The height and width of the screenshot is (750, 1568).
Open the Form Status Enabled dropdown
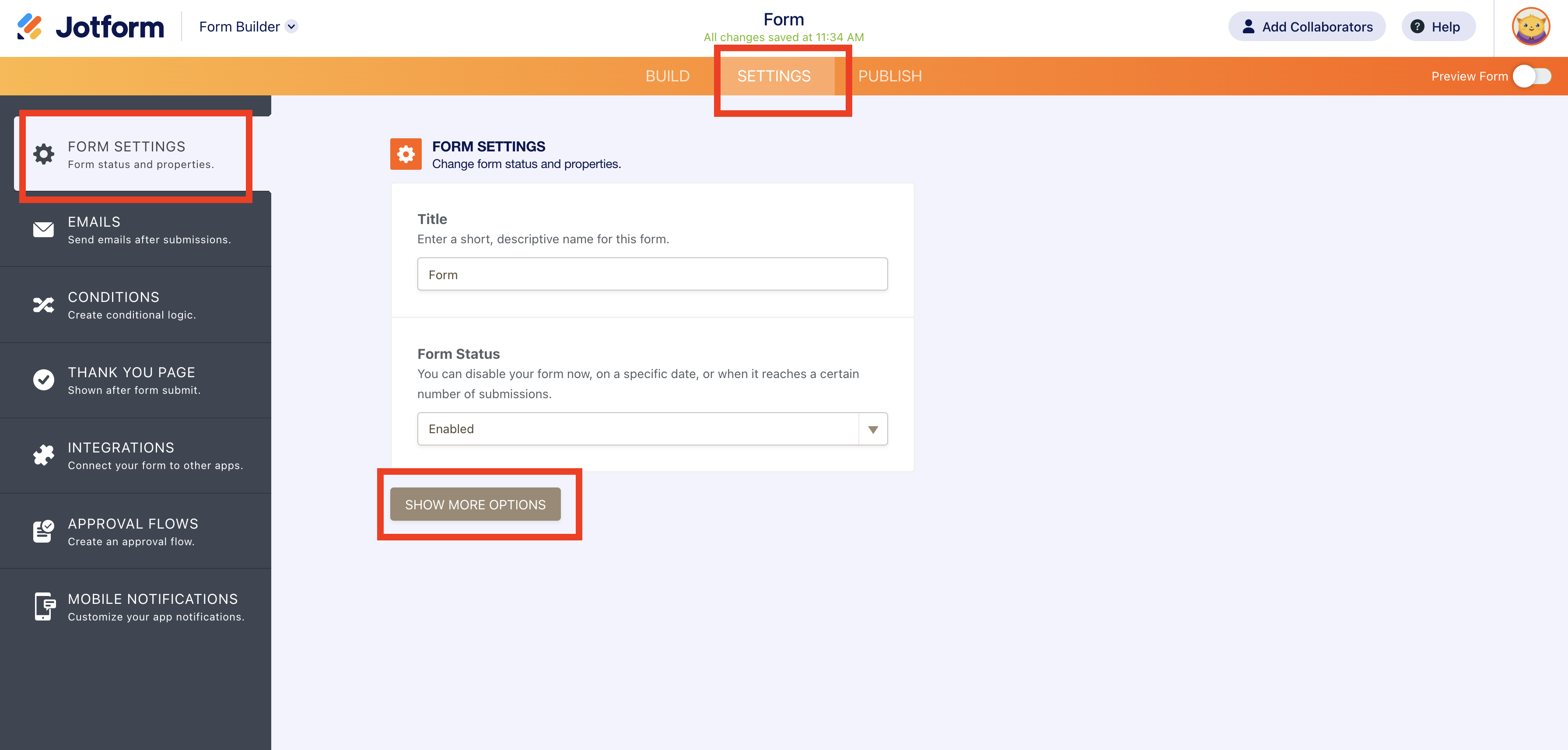(x=638, y=428)
